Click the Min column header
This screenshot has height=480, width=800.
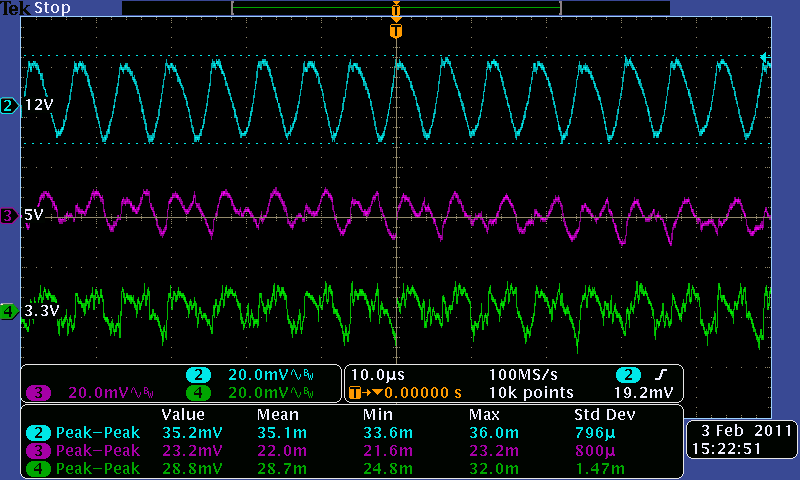[x=378, y=415]
